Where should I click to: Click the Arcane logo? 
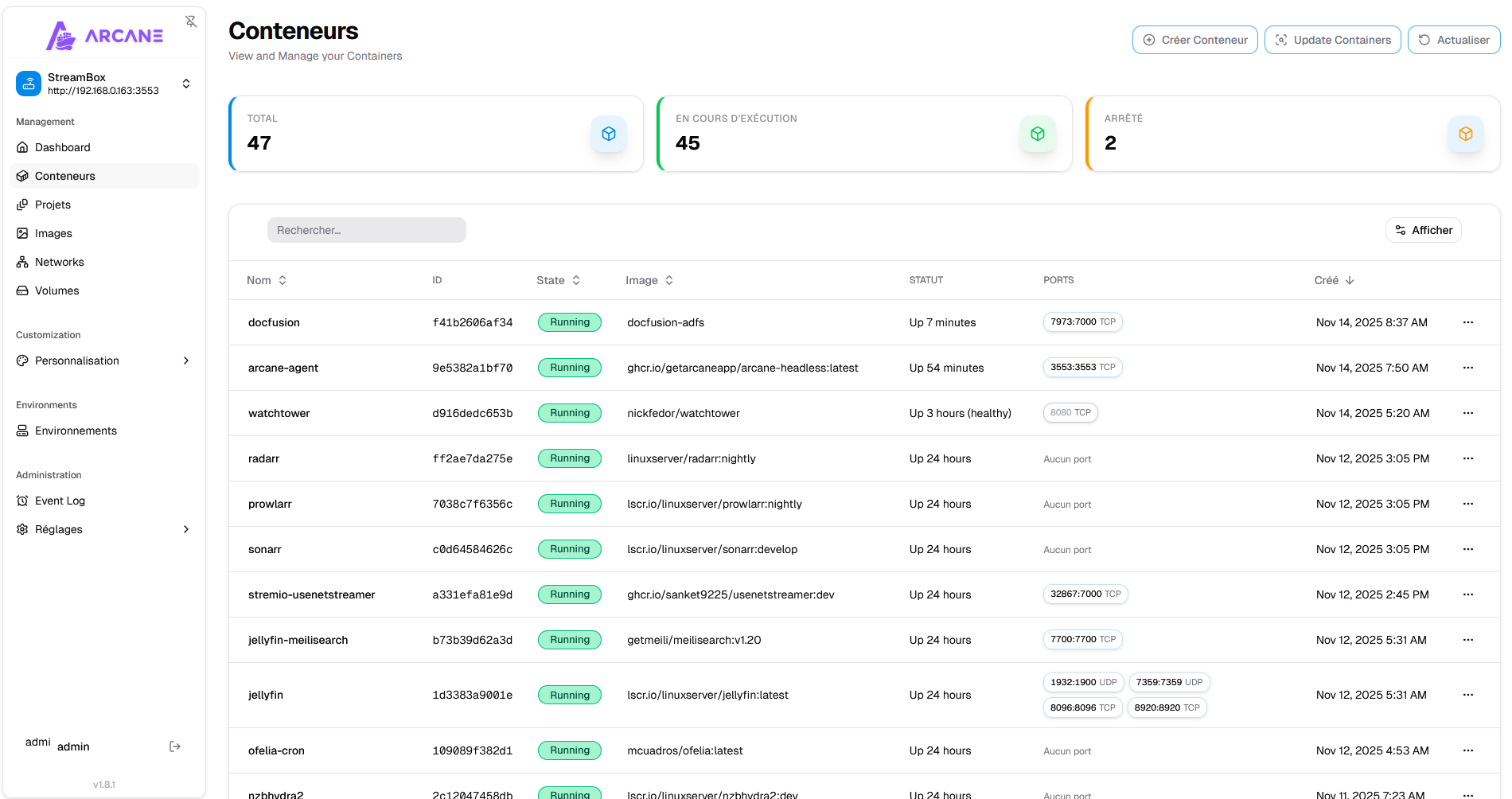[x=104, y=36]
